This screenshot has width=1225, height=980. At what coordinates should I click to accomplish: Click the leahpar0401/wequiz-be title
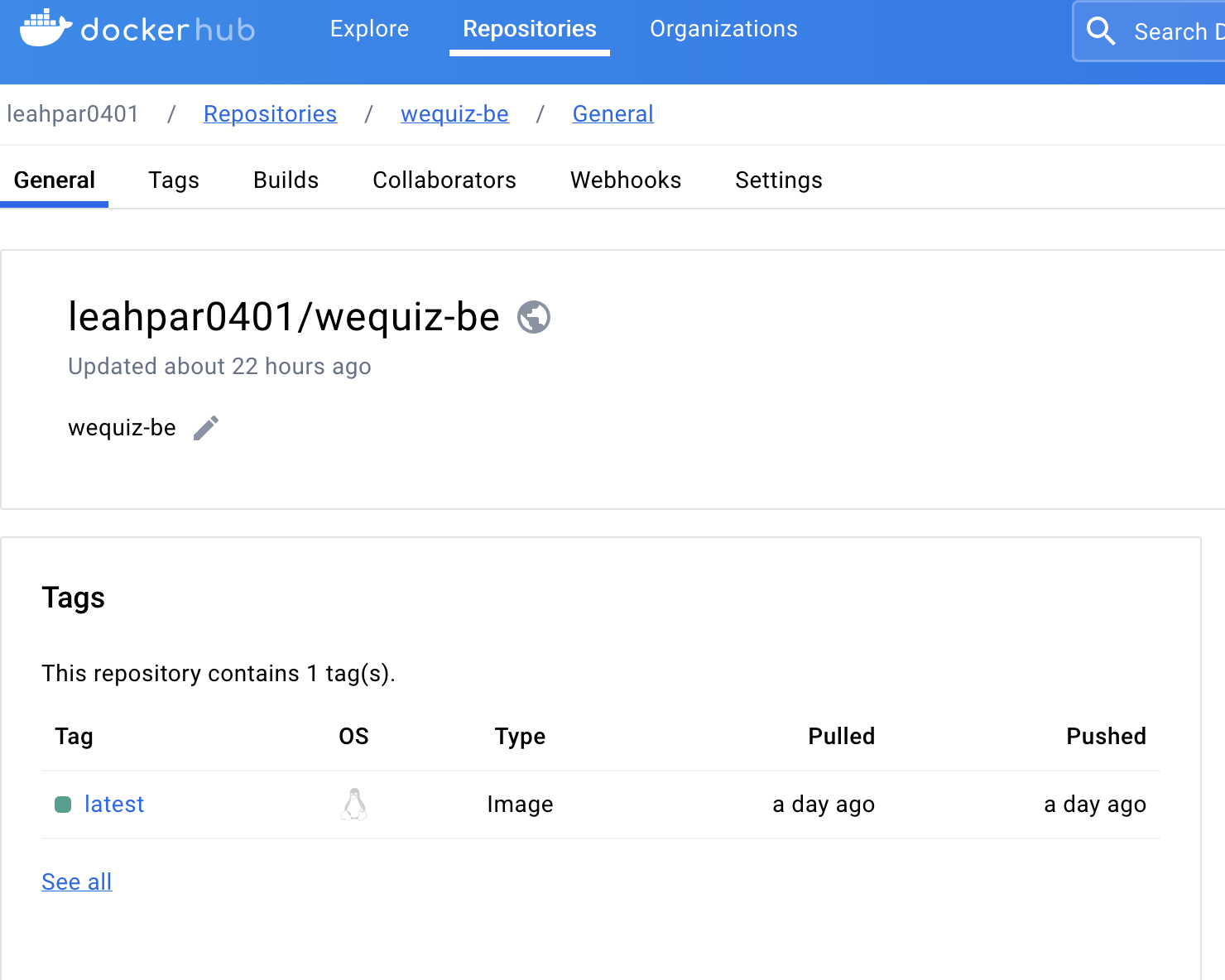[x=284, y=317]
